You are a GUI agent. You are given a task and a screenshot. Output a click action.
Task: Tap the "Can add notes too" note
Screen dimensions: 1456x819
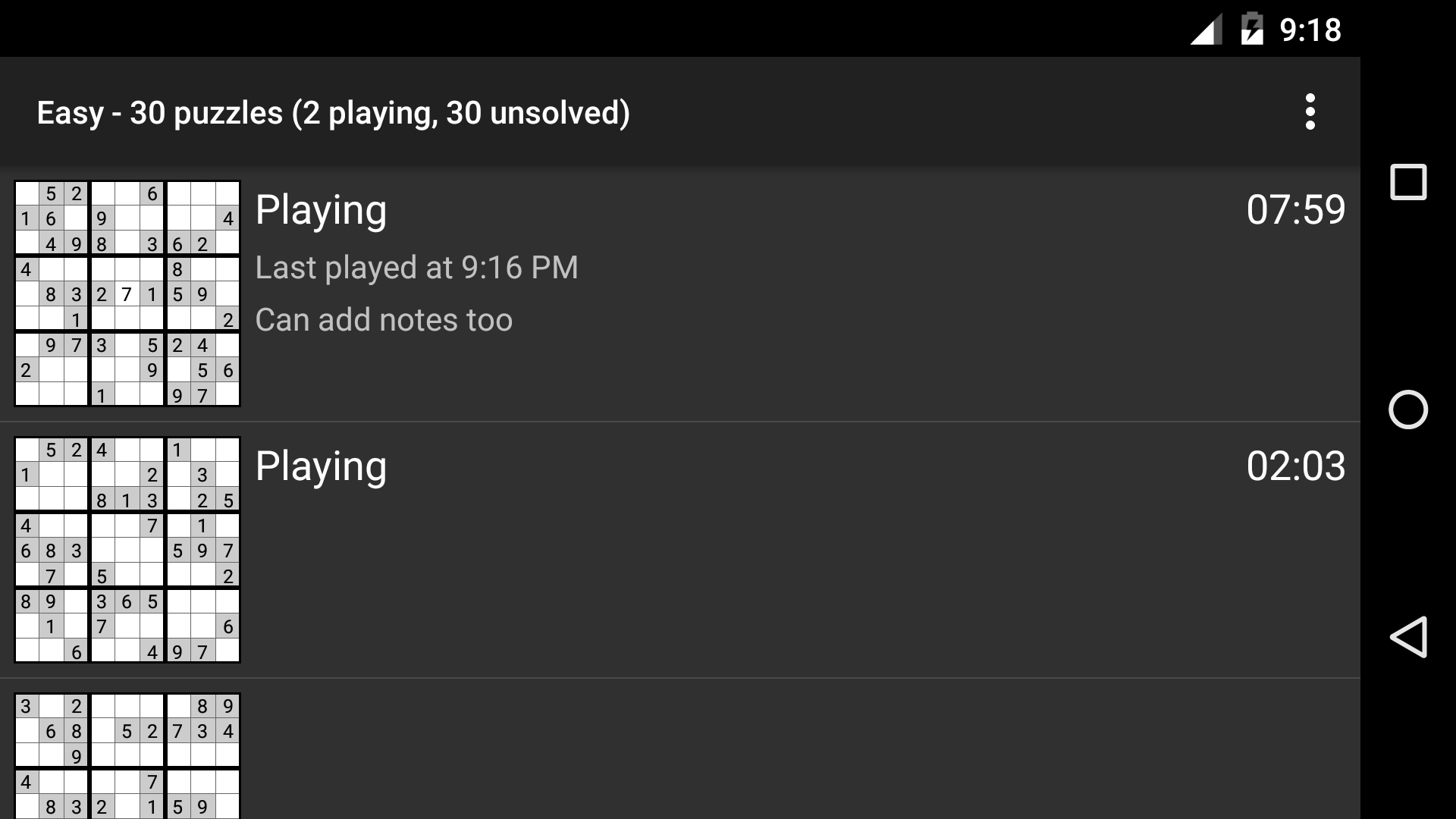[384, 320]
